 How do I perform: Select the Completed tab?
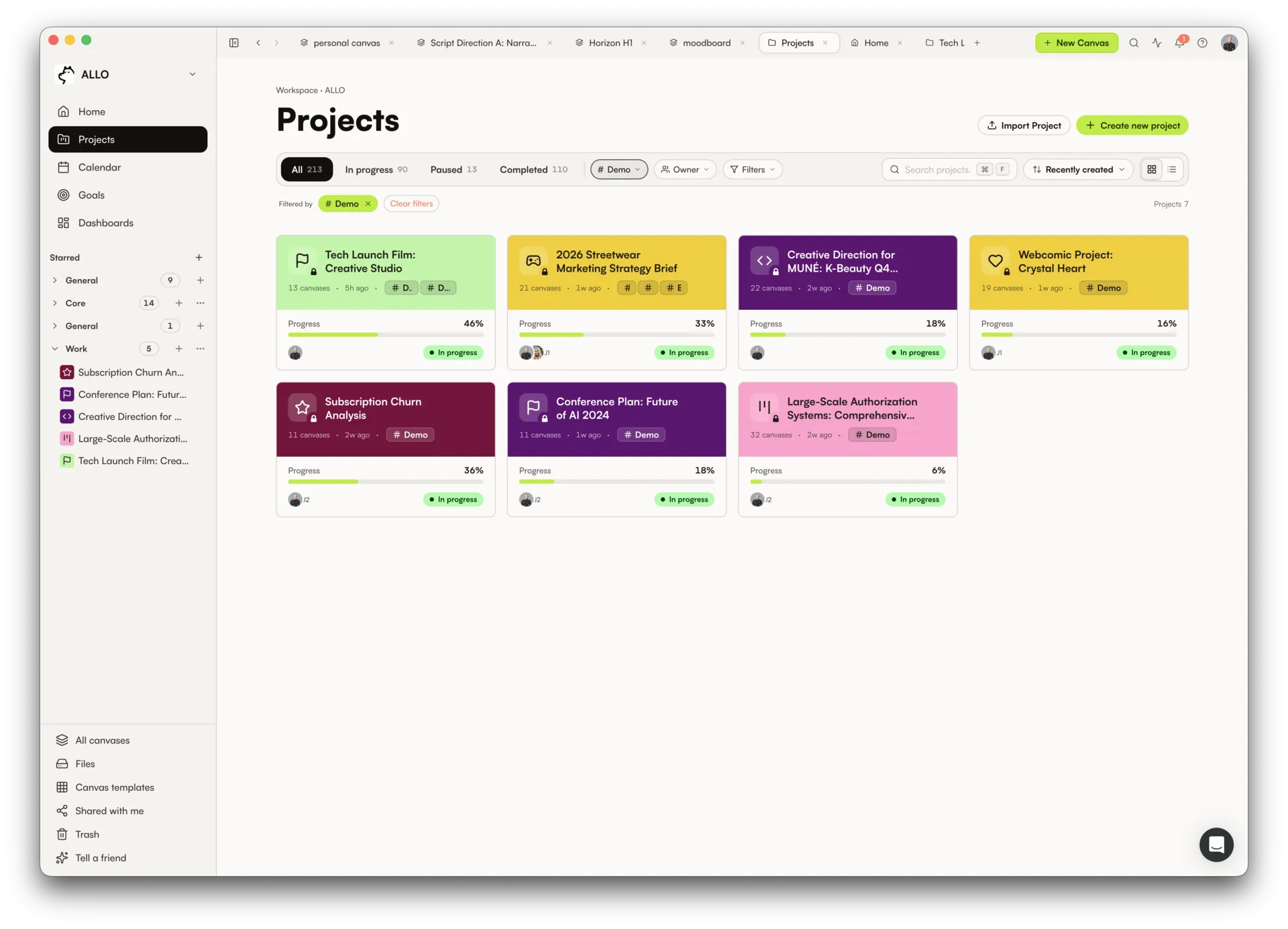(533, 170)
